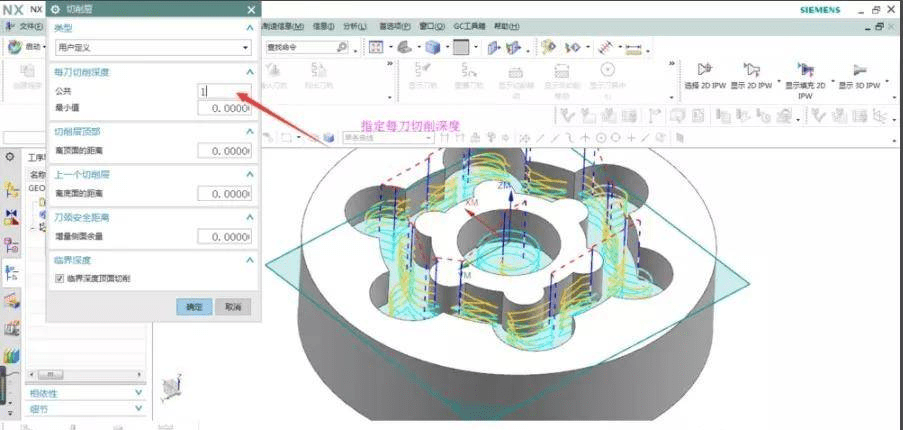
Task: Collapse the 临界深度 section
Action: [x=249, y=260]
